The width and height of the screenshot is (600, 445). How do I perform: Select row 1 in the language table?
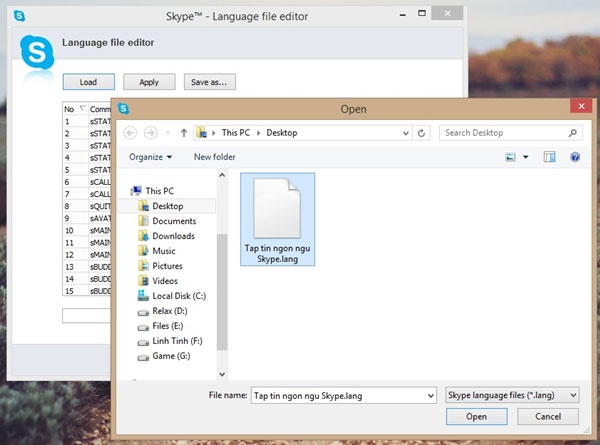[87, 121]
